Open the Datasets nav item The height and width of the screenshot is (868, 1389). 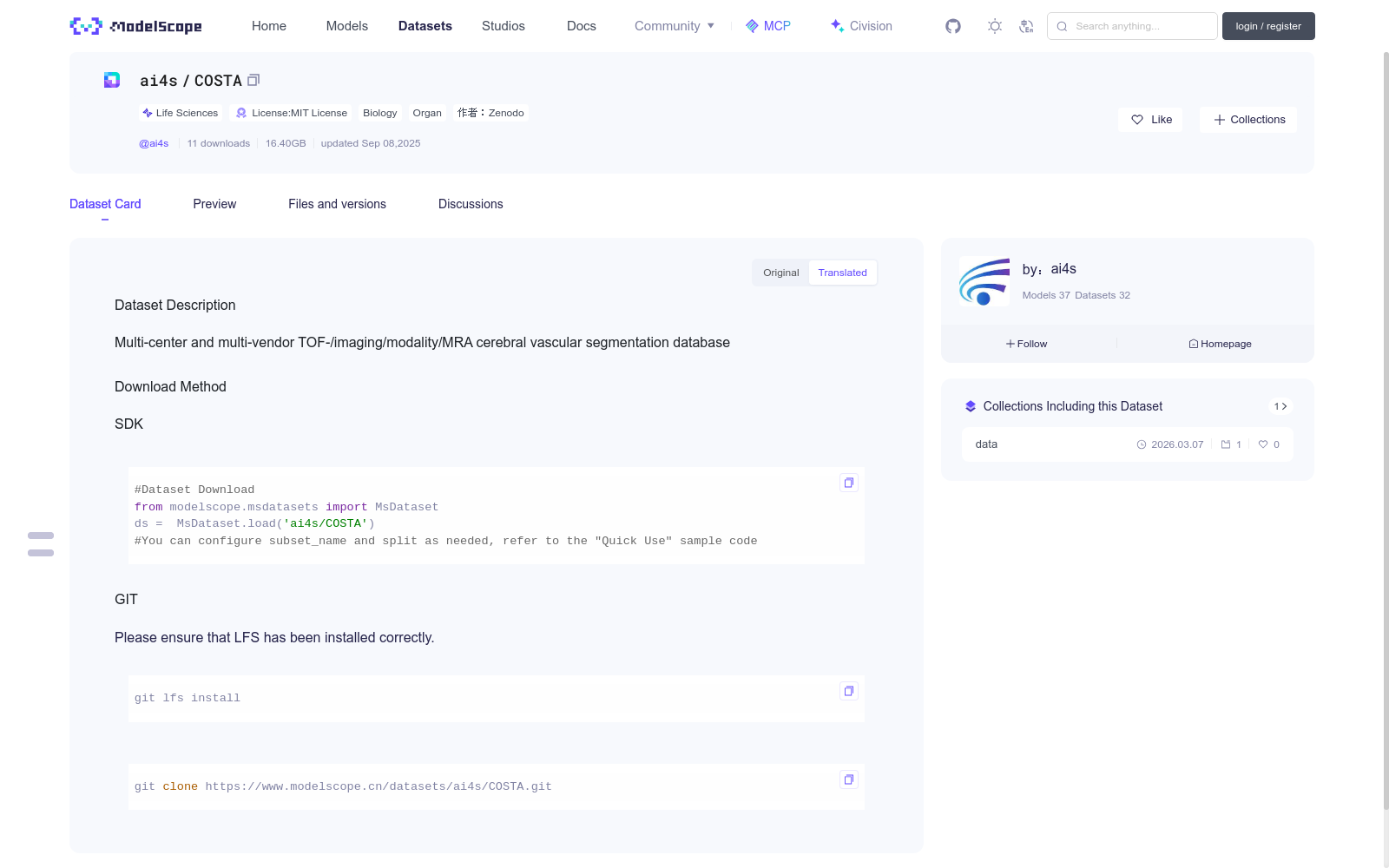(425, 26)
